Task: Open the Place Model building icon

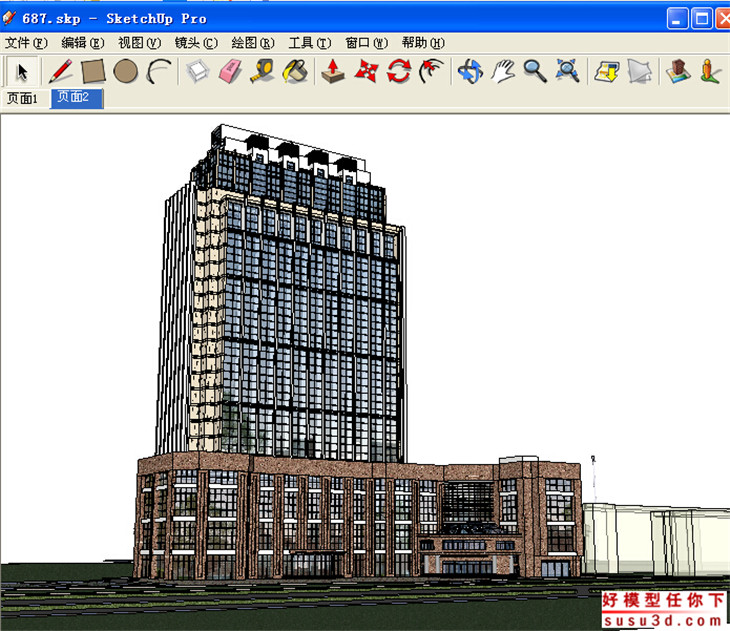Action: pyautogui.click(x=678, y=71)
